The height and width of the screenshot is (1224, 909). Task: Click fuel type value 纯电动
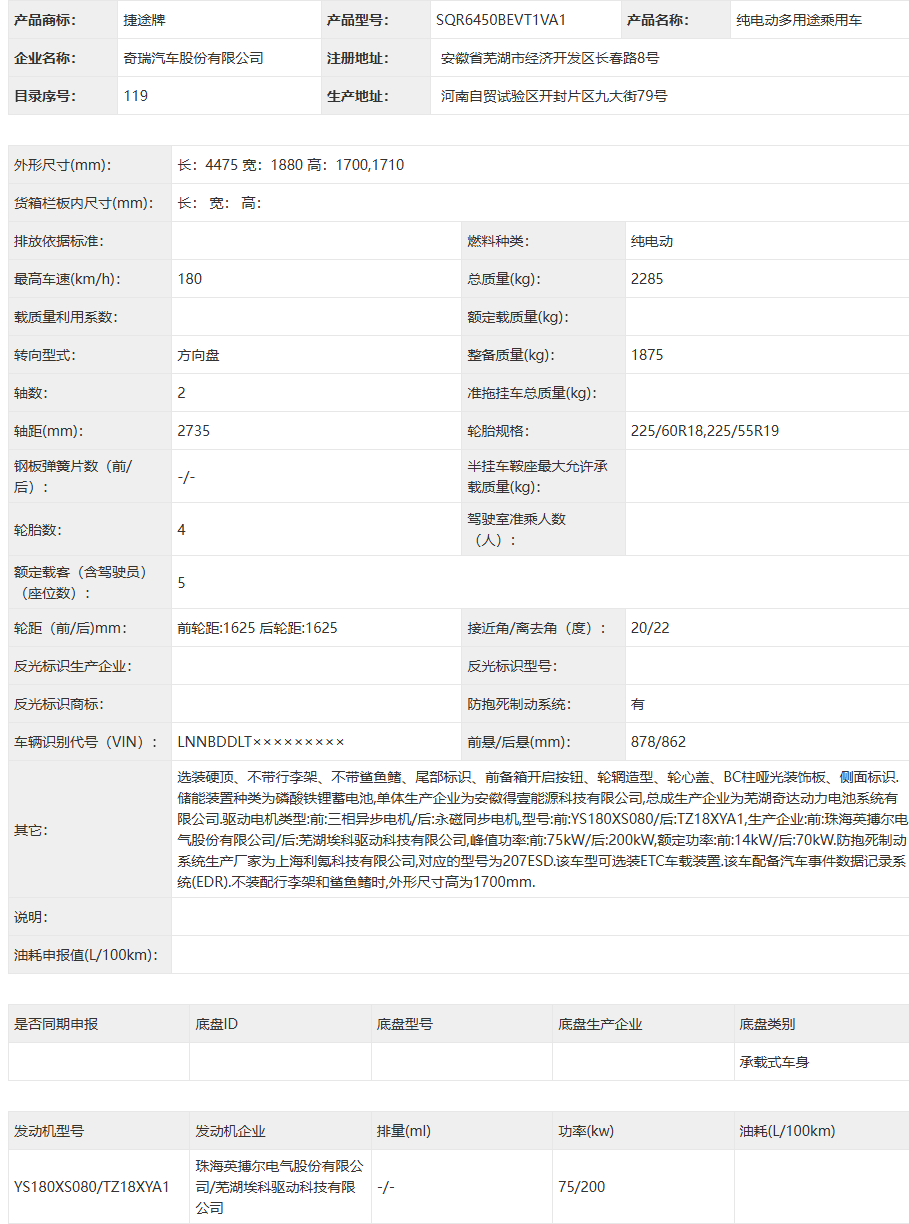pyautogui.click(x=652, y=241)
